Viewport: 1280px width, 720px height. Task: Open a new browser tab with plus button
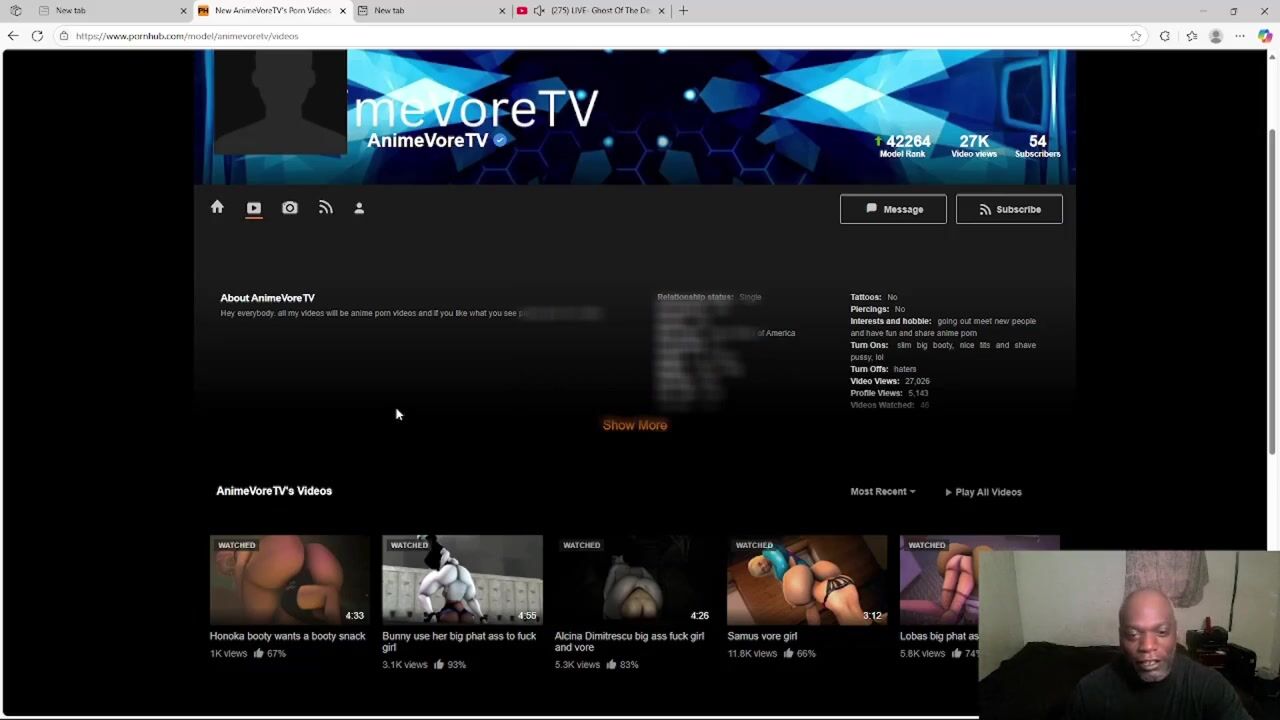(683, 11)
